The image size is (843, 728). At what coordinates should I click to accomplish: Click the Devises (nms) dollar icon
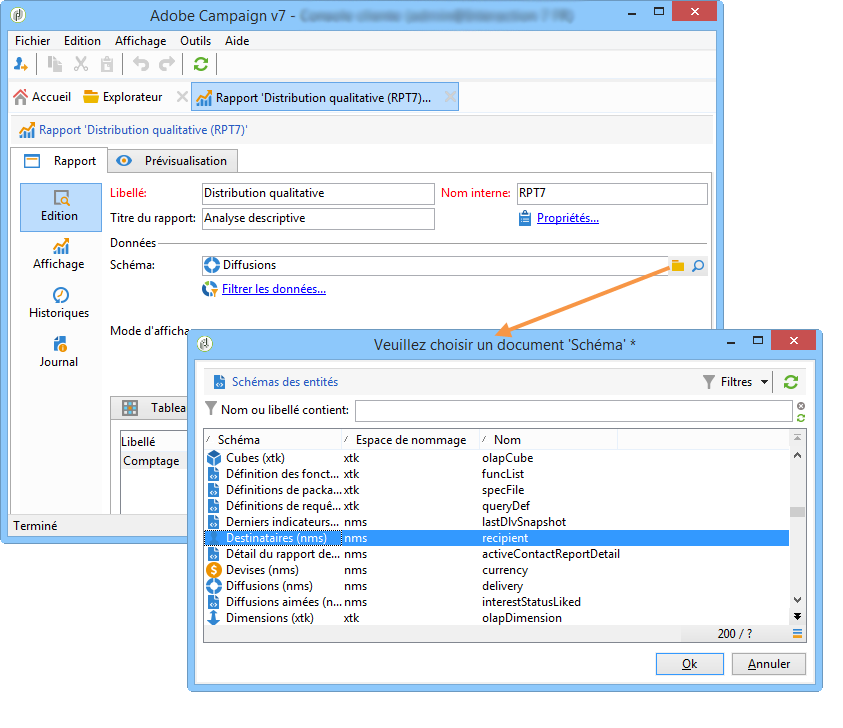pos(214,570)
